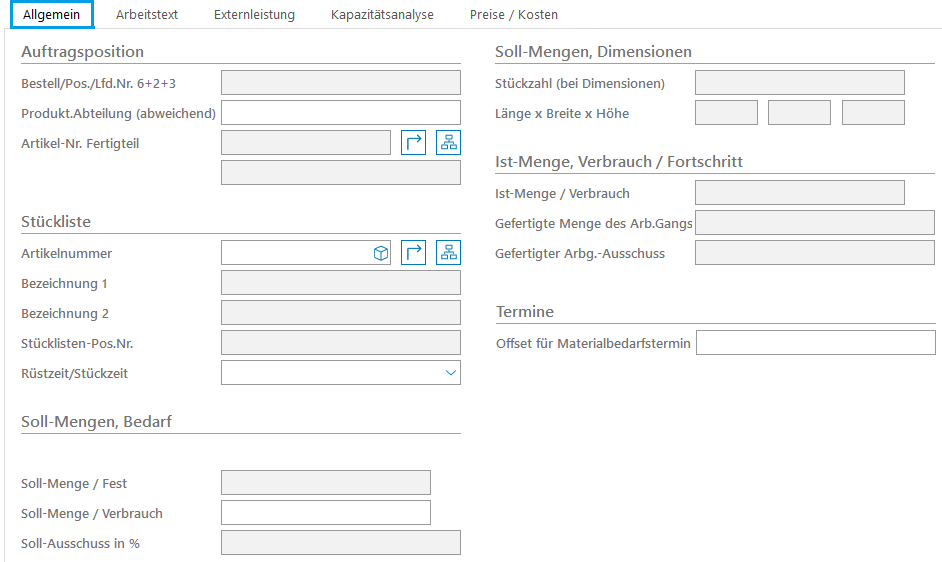942x562 pixels.
Task: Switch to the Arbeitstext tab
Action: pyautogui.click(x=147, y=15)
